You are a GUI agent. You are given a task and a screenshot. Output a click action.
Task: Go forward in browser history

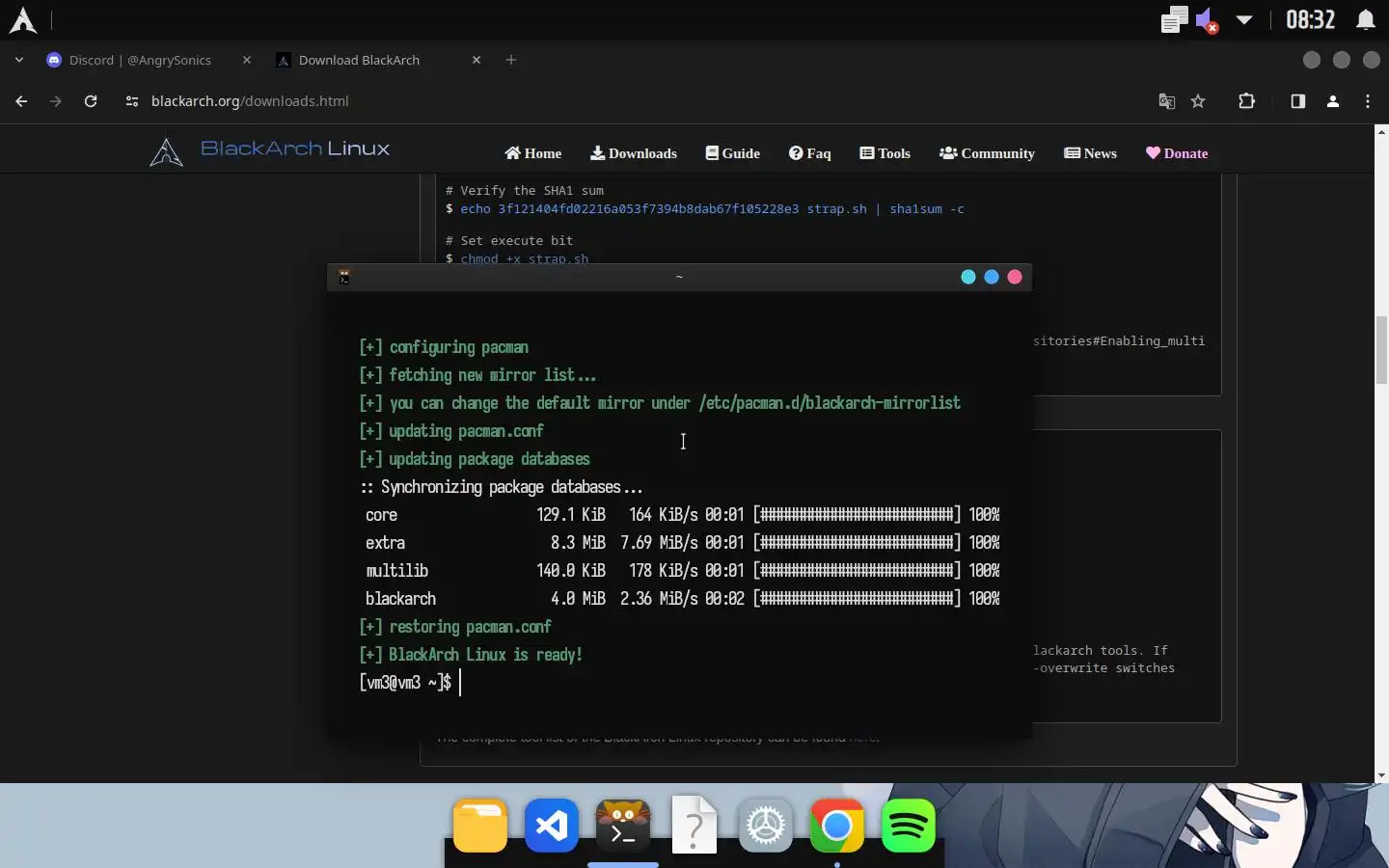(56, 101)
